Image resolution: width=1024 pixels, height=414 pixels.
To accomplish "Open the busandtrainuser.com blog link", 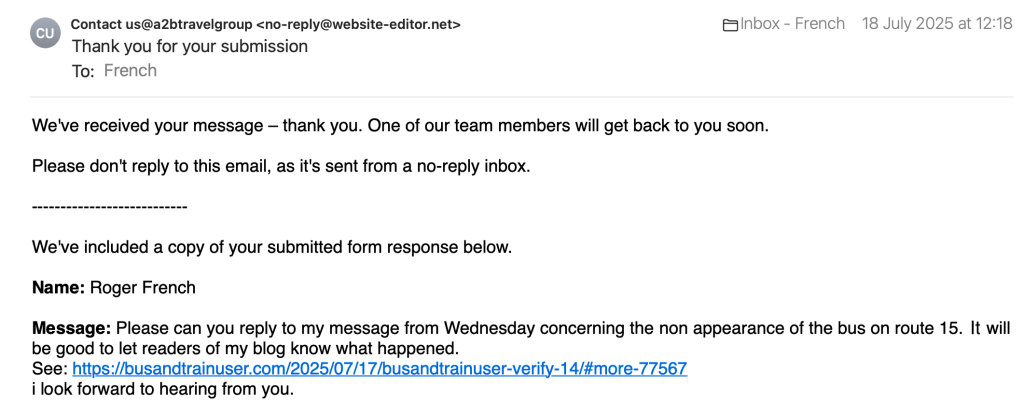I will (x=380, y=368).
